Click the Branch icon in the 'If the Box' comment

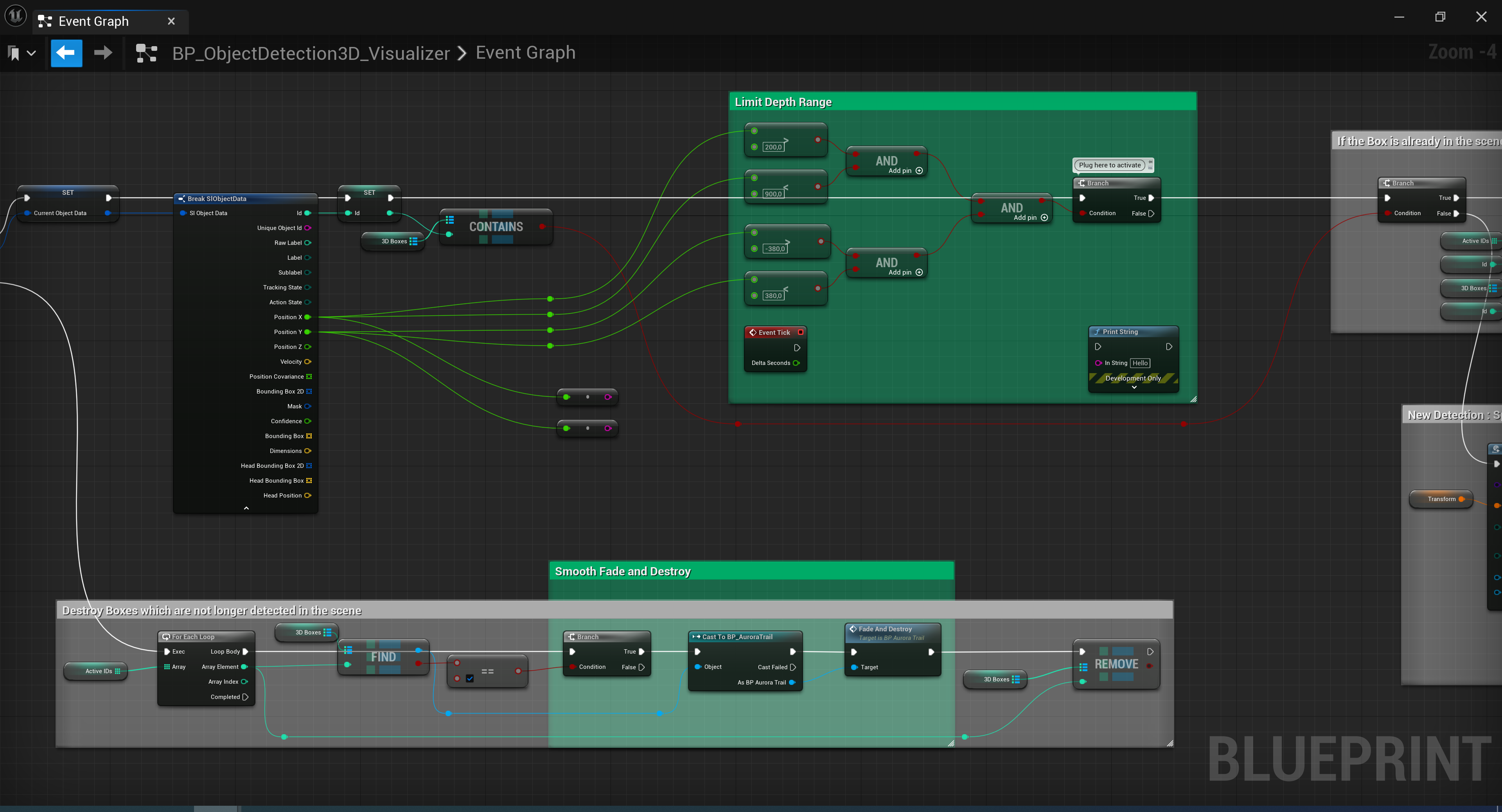tap(1387, 183)
